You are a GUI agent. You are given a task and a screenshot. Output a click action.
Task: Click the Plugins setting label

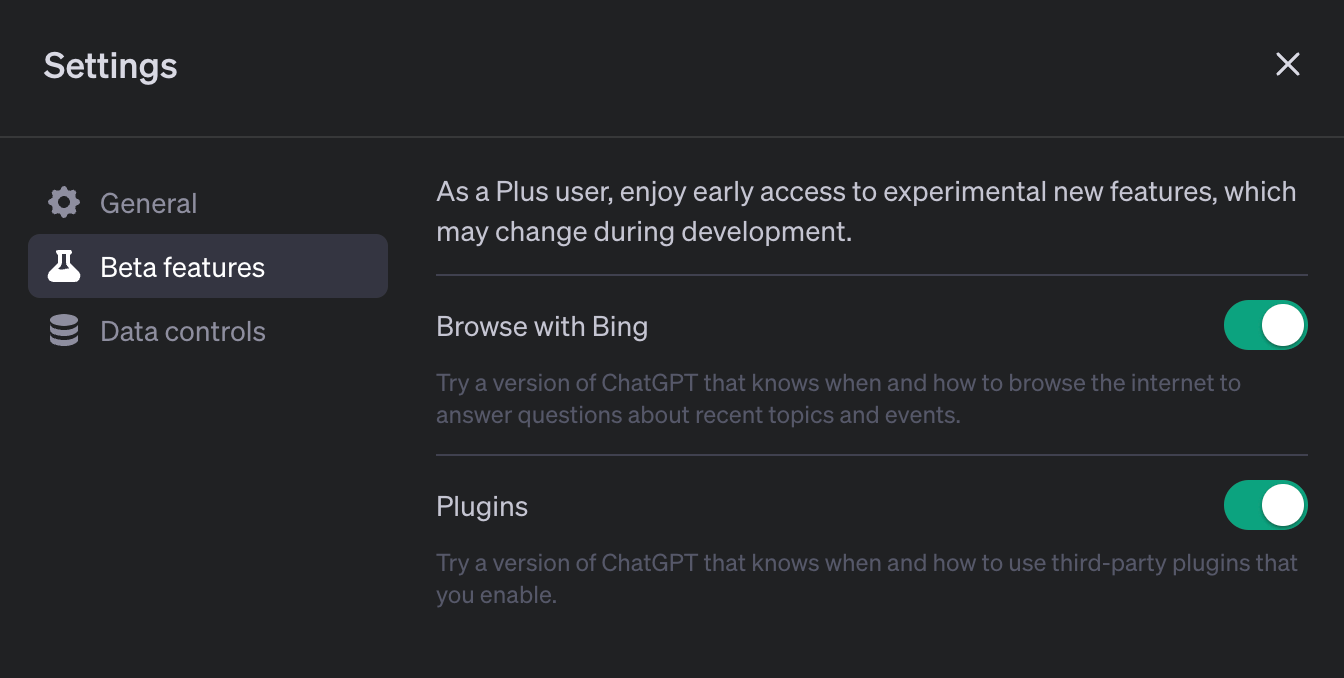point(482,507)
